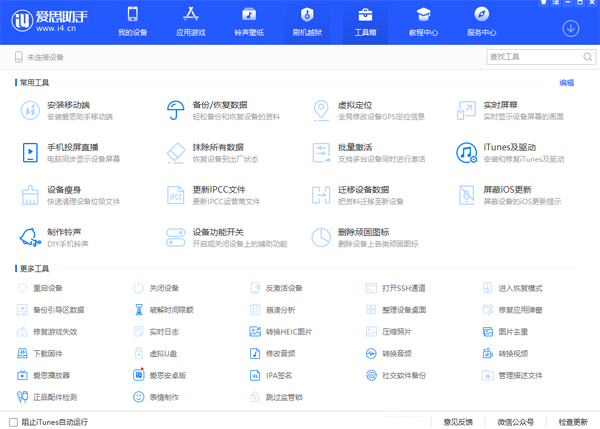Go to the 应用游戏 tab
This screenshot has height=429, width=600.
(190, 21)
